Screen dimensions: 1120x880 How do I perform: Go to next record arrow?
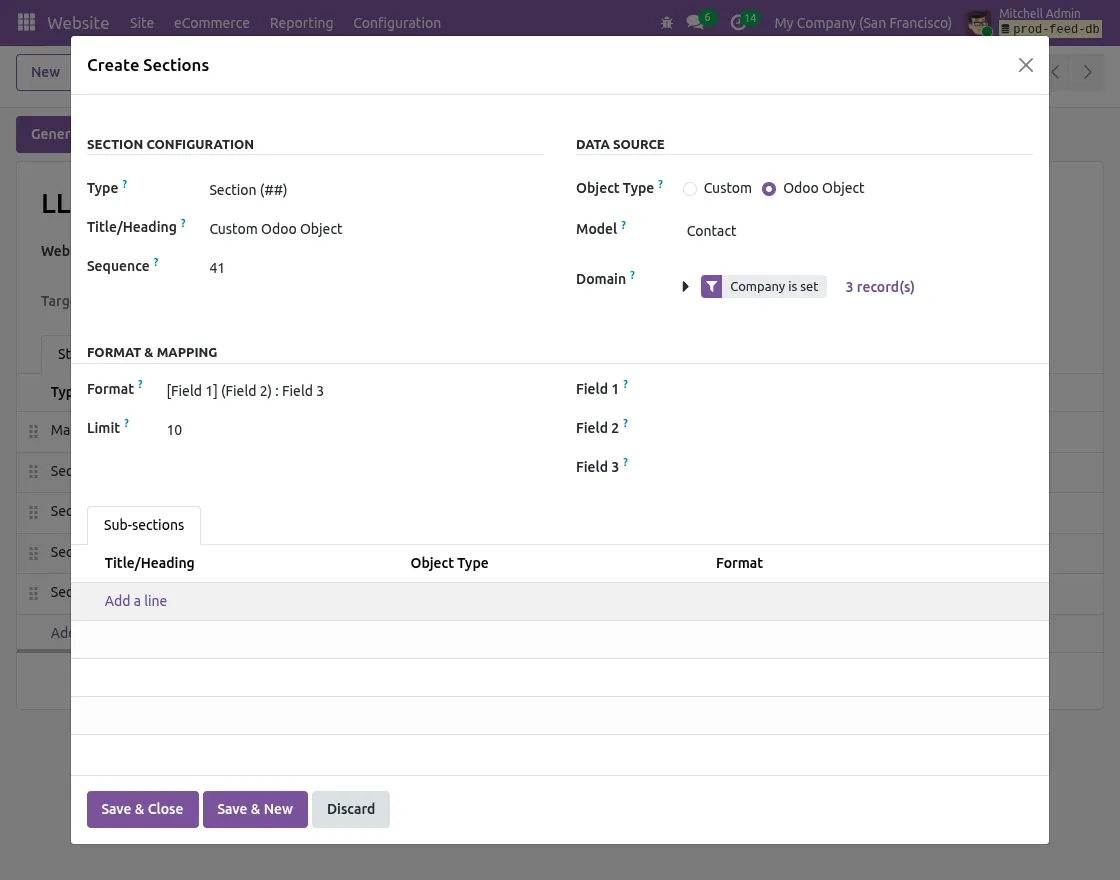click(1087, 72)
